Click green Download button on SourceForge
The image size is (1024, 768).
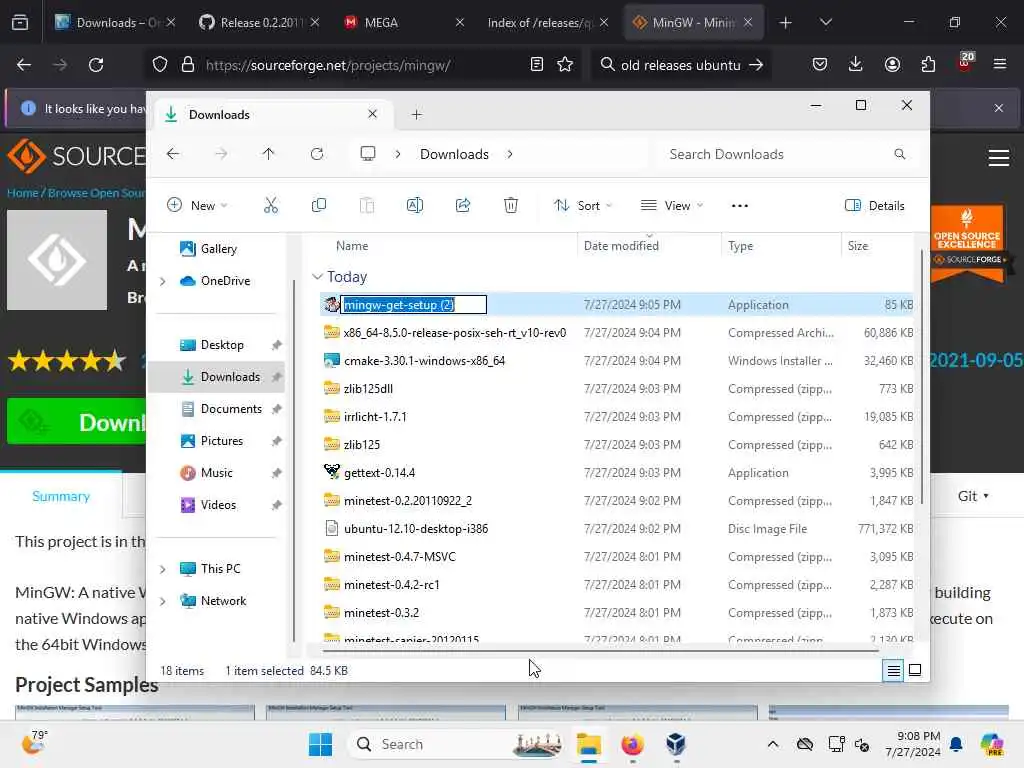(x=76, y=422)
